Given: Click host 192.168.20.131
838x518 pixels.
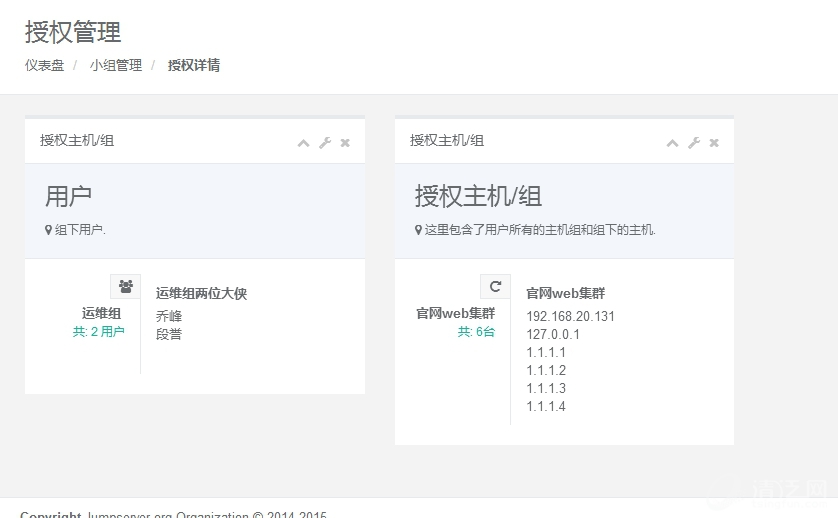Looking at the screenshot, I should (570, 316).
